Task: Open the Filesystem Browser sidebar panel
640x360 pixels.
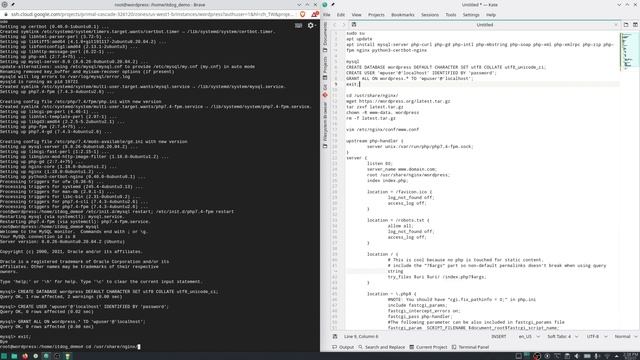Action: (x=325, y=125)
